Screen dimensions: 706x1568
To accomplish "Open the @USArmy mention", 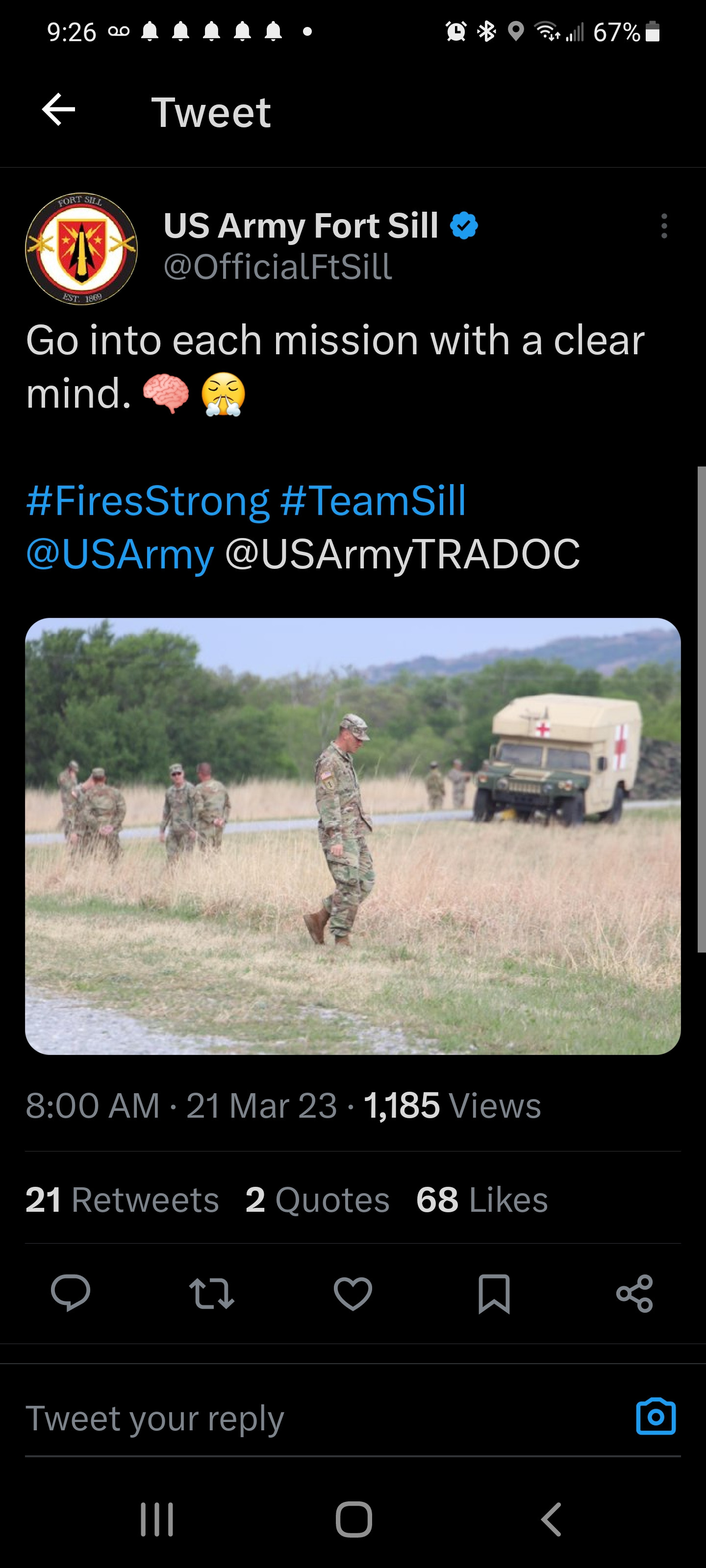I will coord(120,554).
